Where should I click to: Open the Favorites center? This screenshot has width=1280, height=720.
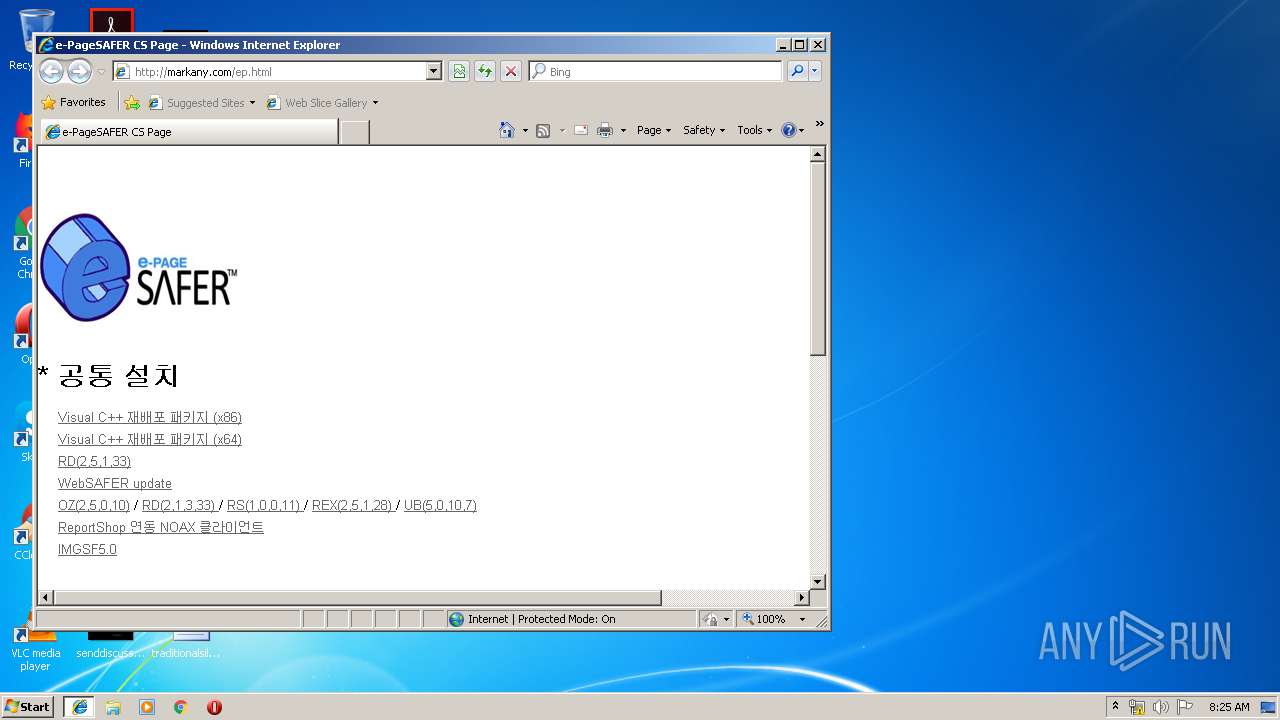[x=73, y=102]
